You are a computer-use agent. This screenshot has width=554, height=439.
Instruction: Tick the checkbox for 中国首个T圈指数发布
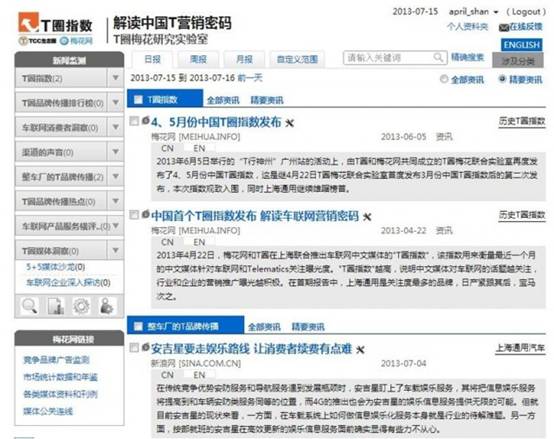coord(134,215)
